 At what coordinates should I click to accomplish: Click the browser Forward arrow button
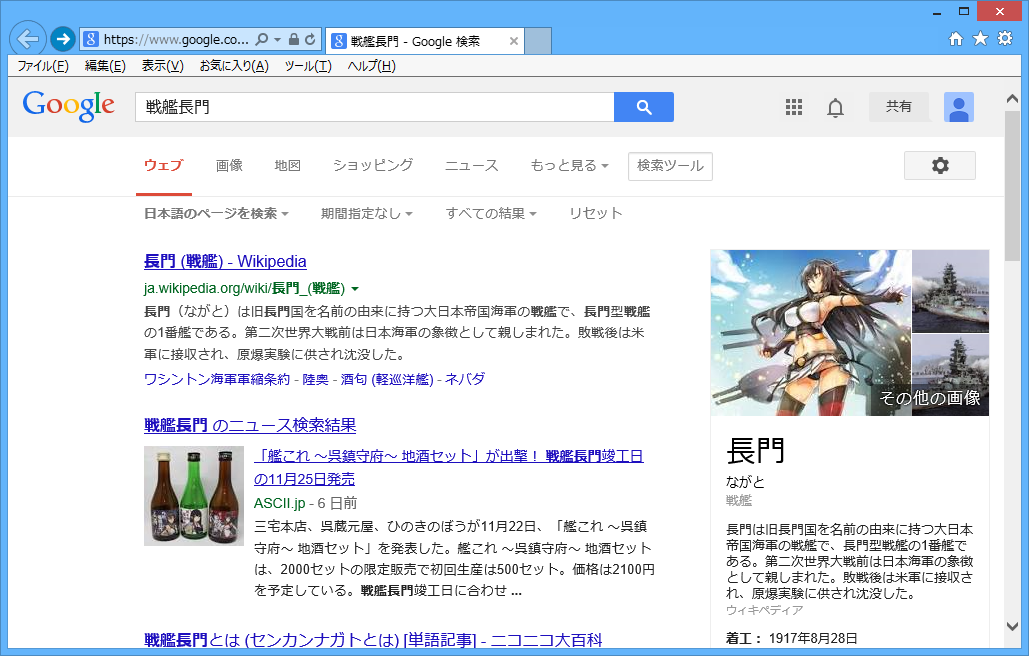click(63, 39)
